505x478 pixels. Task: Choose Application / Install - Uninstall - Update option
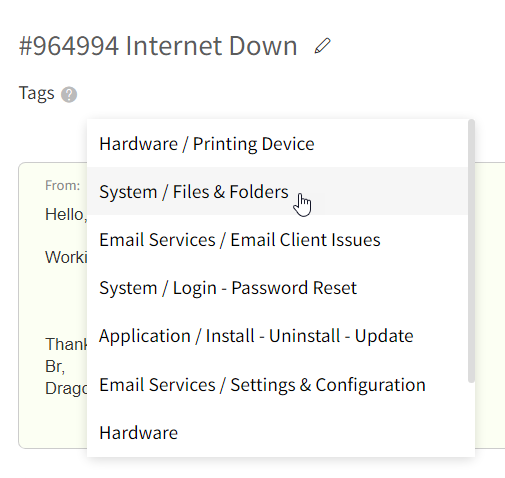(x=277, y=335)
